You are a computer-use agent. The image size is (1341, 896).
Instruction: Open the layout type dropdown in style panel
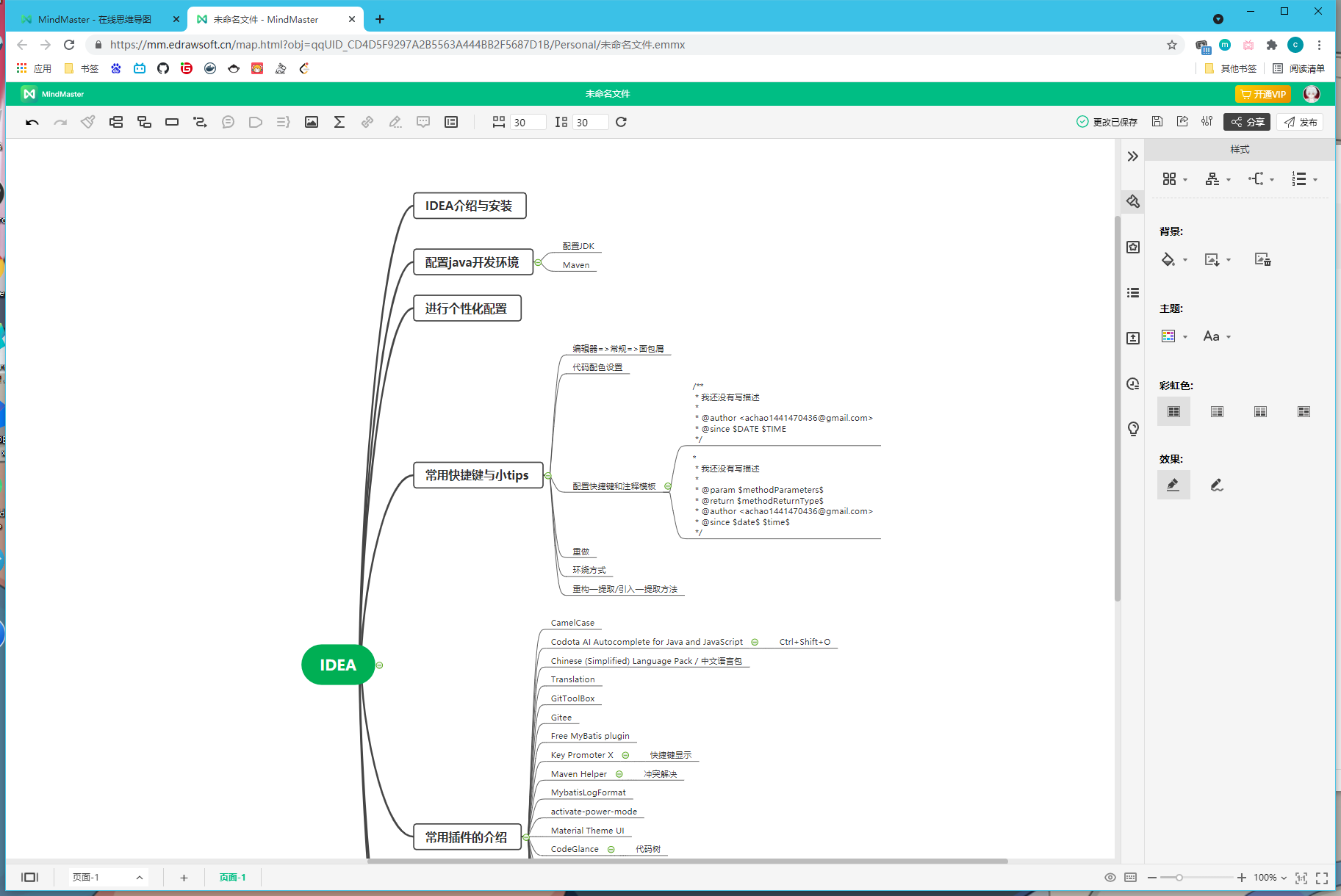pyautogui.click(x=1174, y=179)
